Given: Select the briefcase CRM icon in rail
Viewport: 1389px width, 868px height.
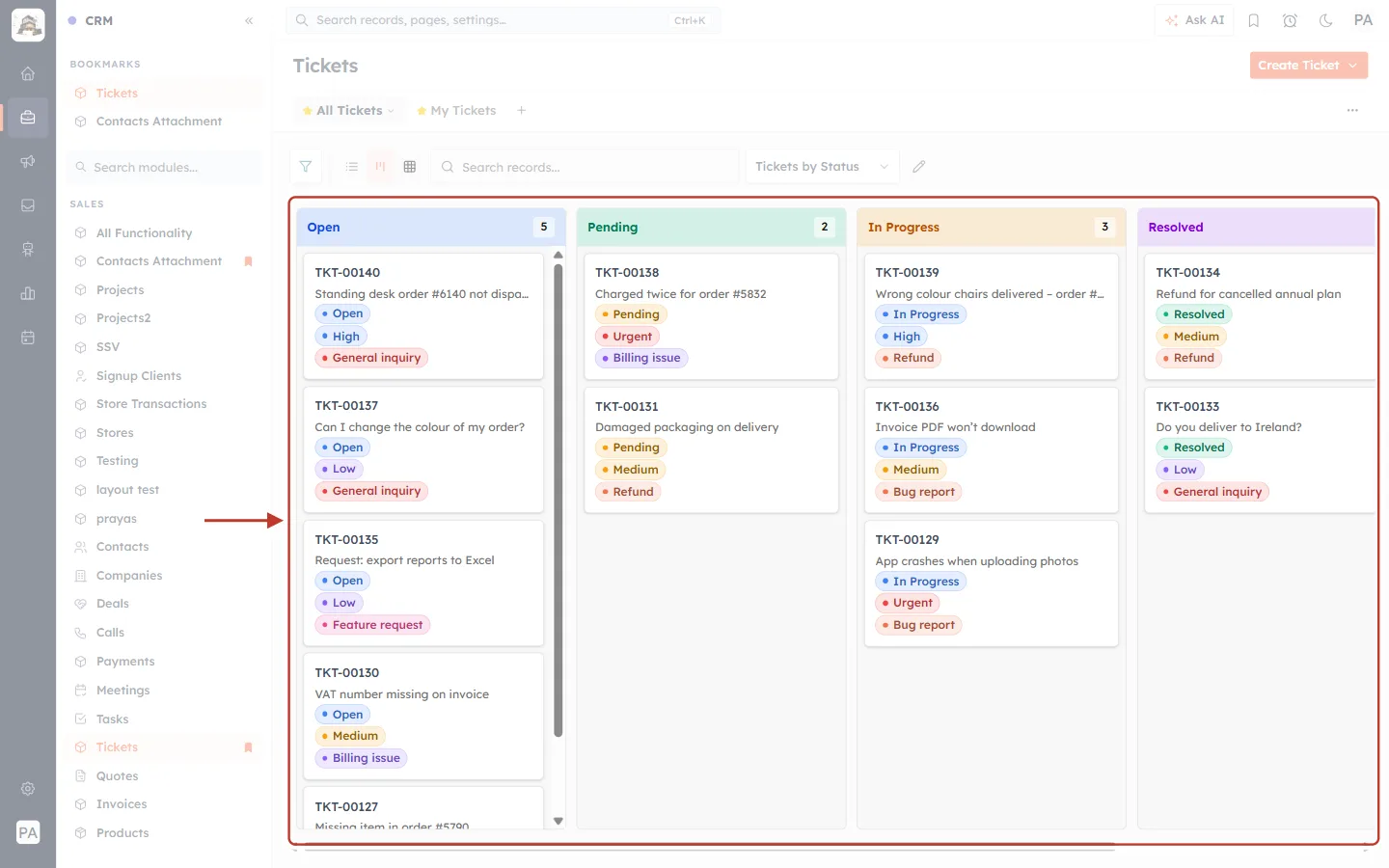Looking at the screenshot, I should coord(28,118).
